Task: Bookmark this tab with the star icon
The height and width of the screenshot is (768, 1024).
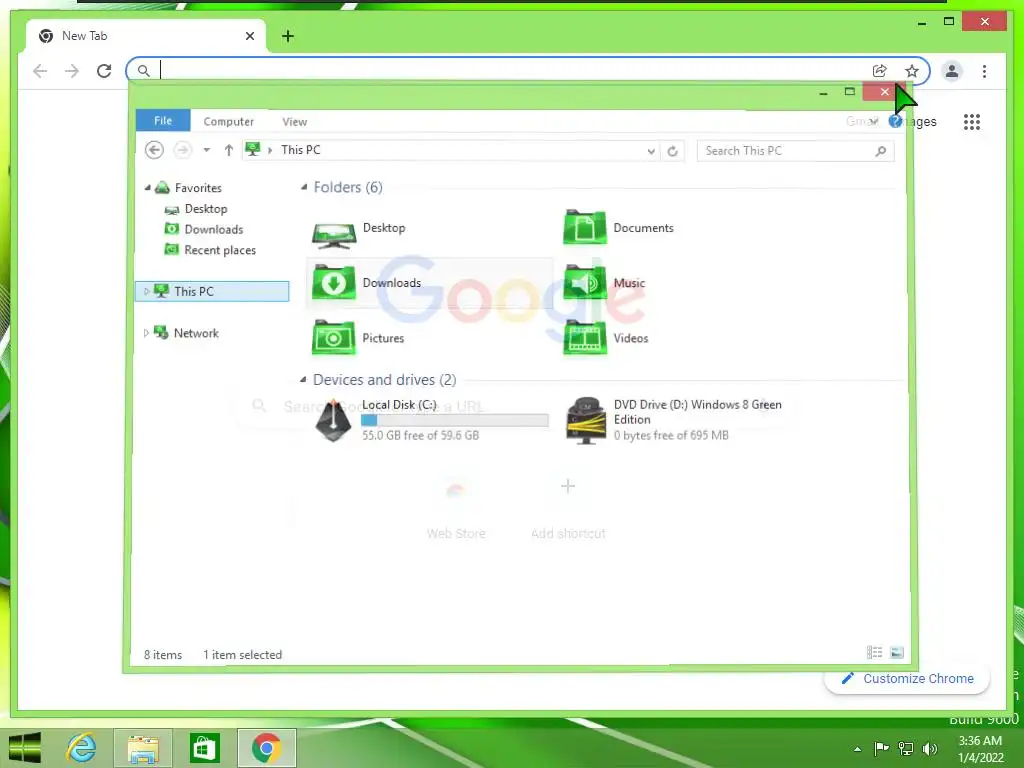Action: pos(912,71)
